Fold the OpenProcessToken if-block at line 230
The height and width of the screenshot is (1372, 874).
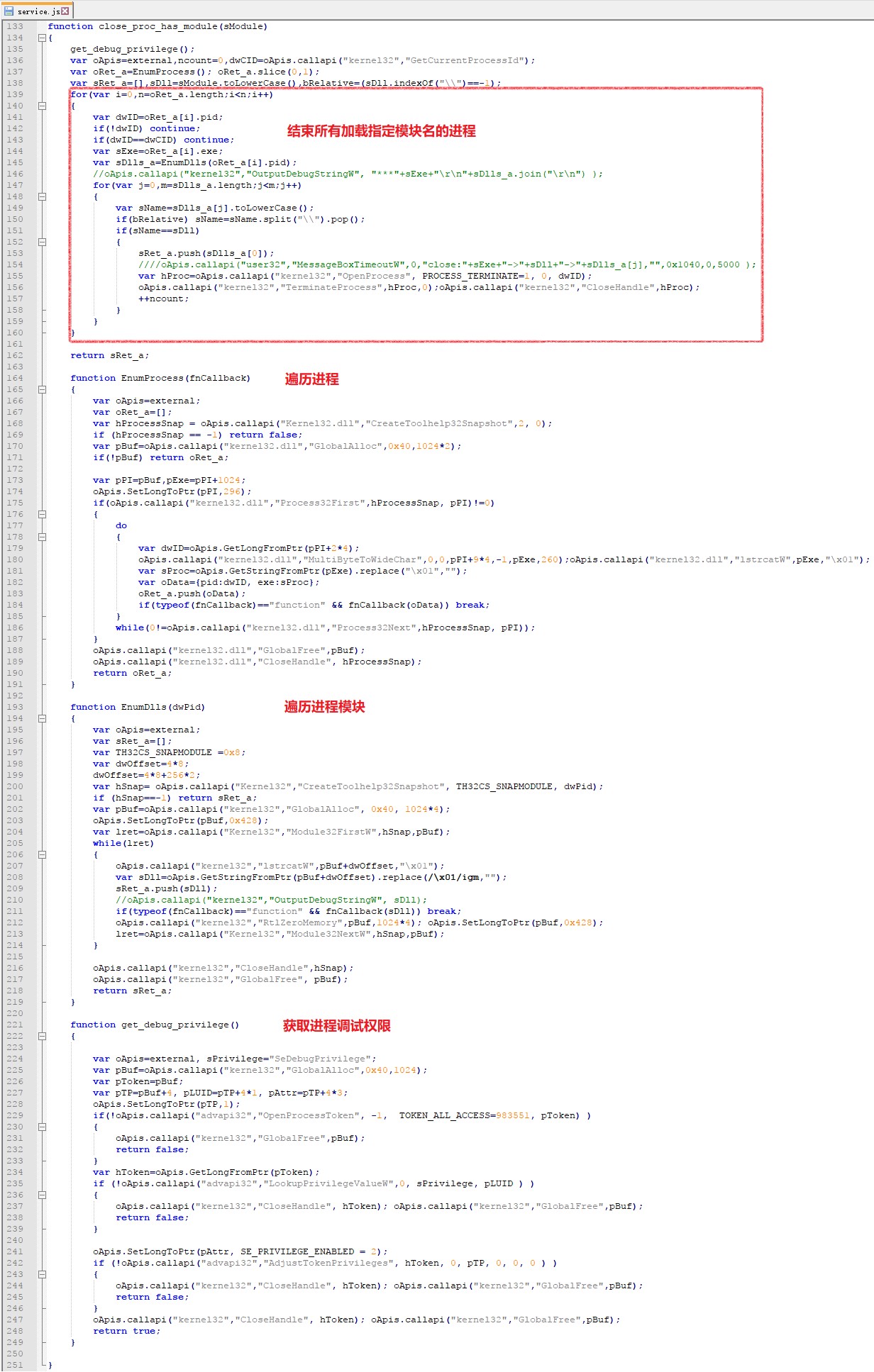tap(42, 1127)
